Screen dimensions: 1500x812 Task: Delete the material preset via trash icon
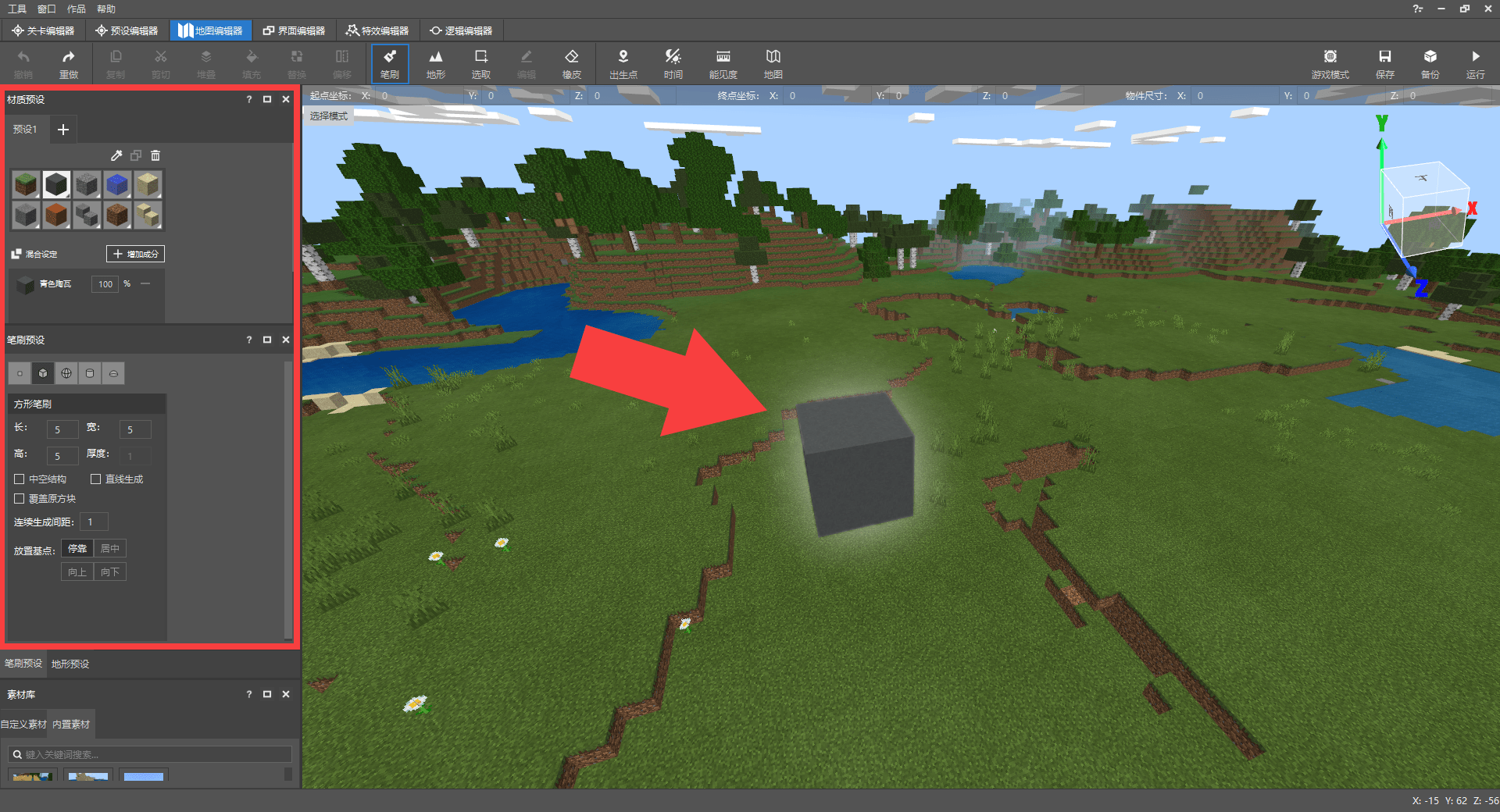tap(155, 155)
